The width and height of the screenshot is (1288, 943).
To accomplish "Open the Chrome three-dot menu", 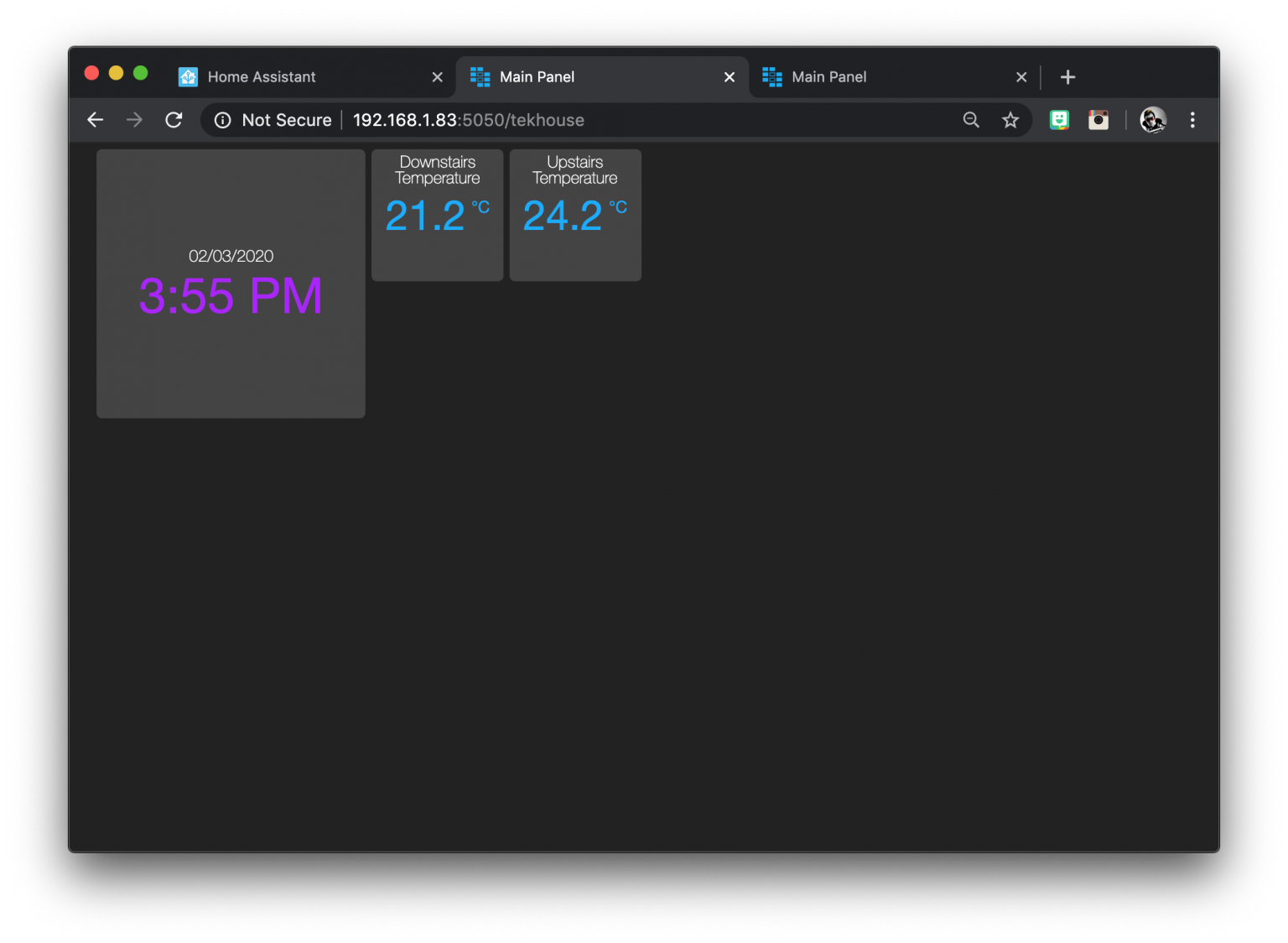I will pos(1192,119).
